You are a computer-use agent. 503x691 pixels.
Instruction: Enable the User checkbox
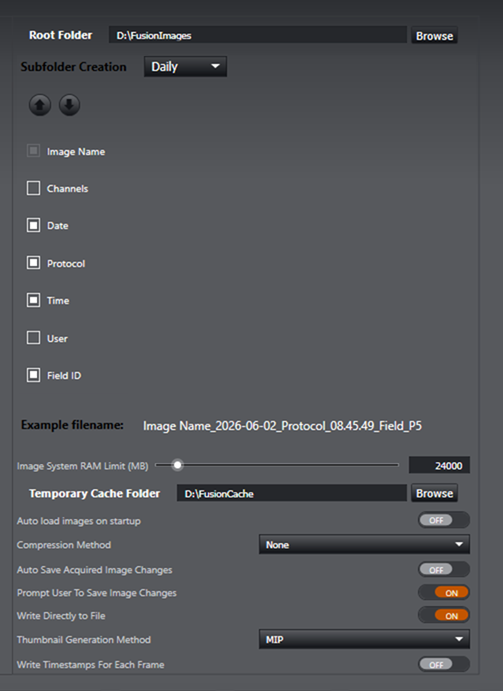(34, 338)
